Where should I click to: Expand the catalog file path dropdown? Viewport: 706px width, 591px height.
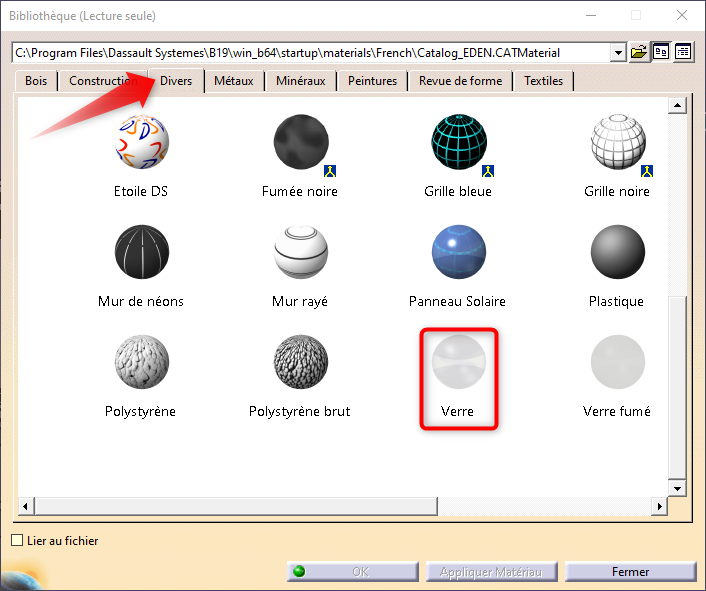pyautogui.click(x=617, y=52)
